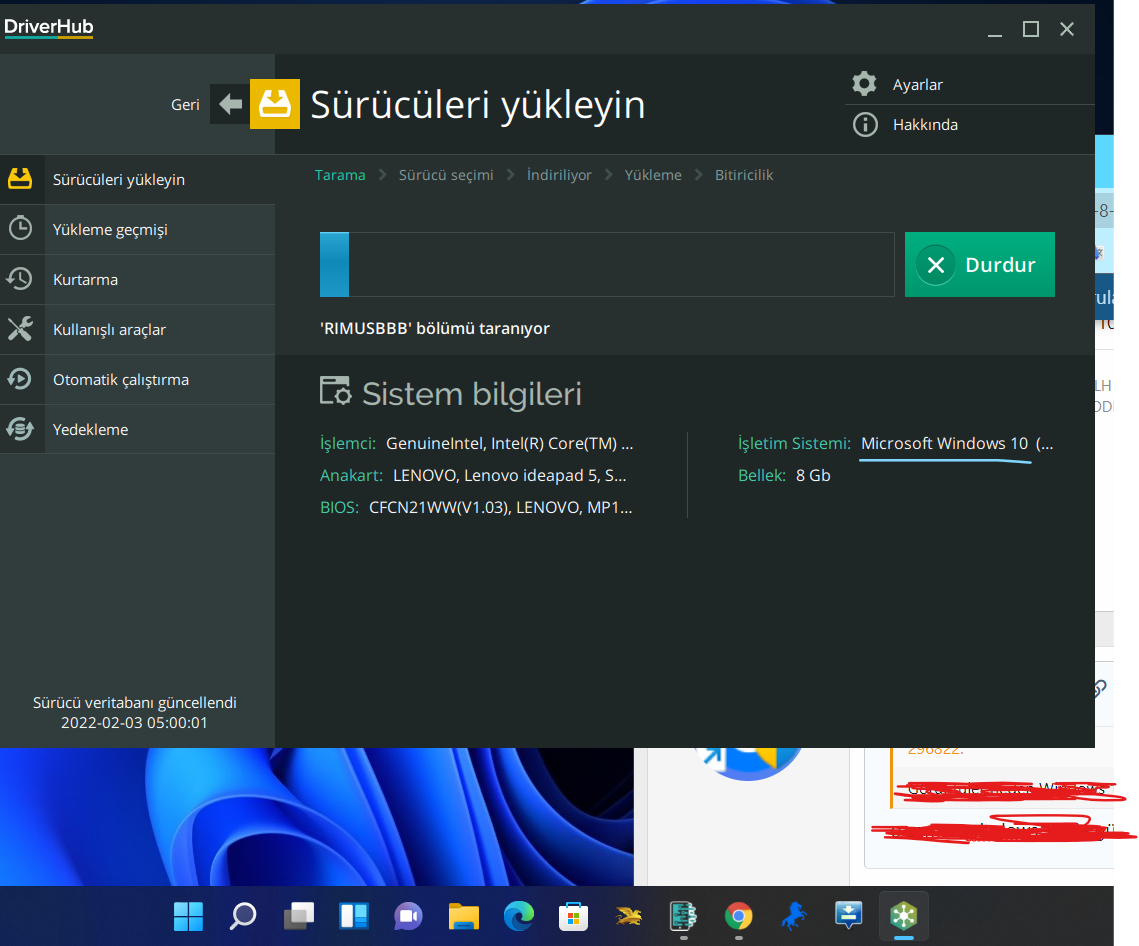The width and height of the screenshot is (1139, 946).
Task: Click the green DriverHub taskbar icon
Action: click(x=904, y=915)
